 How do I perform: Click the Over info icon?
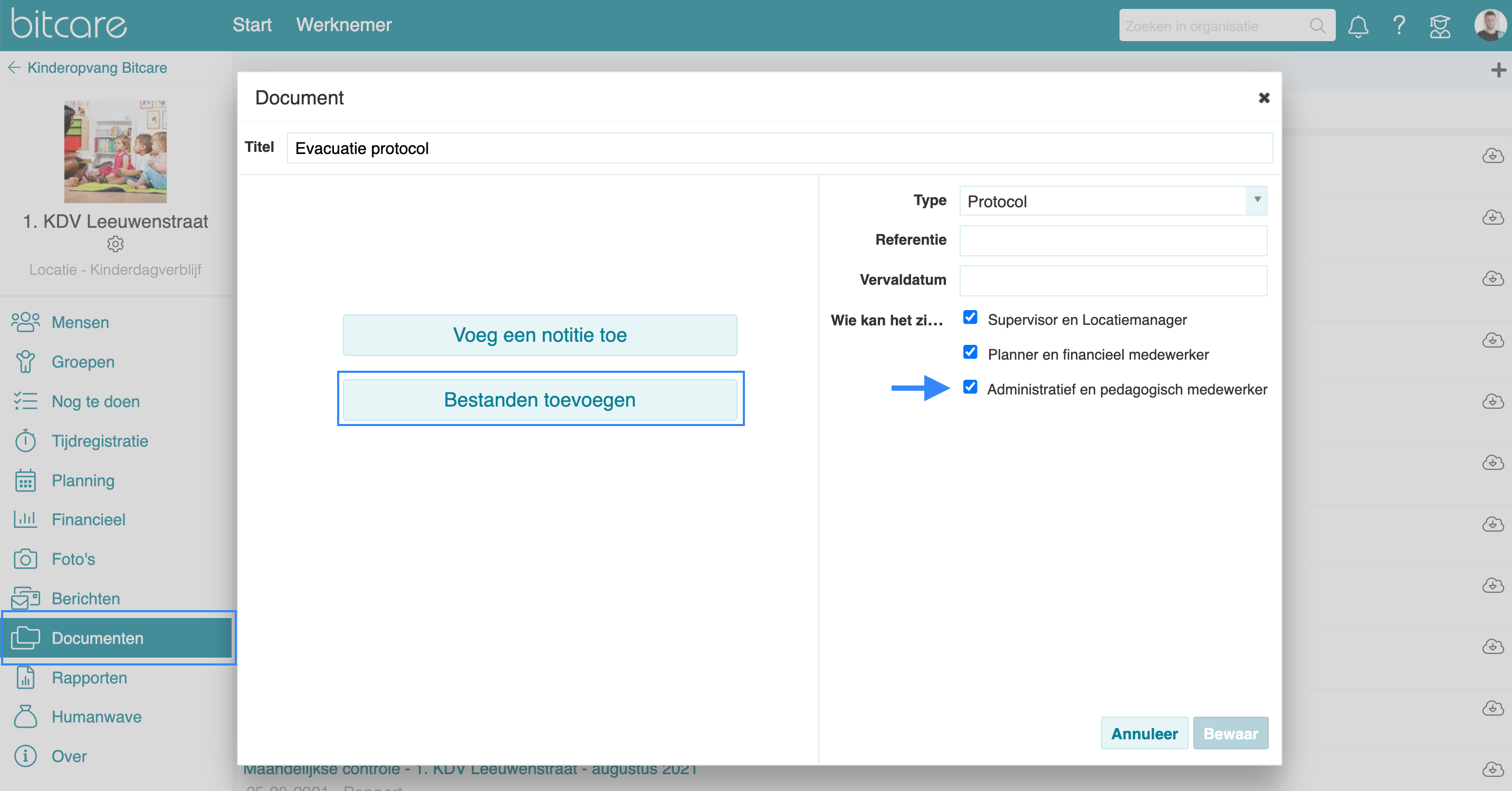pyautogui.click(x=25, y=756)
